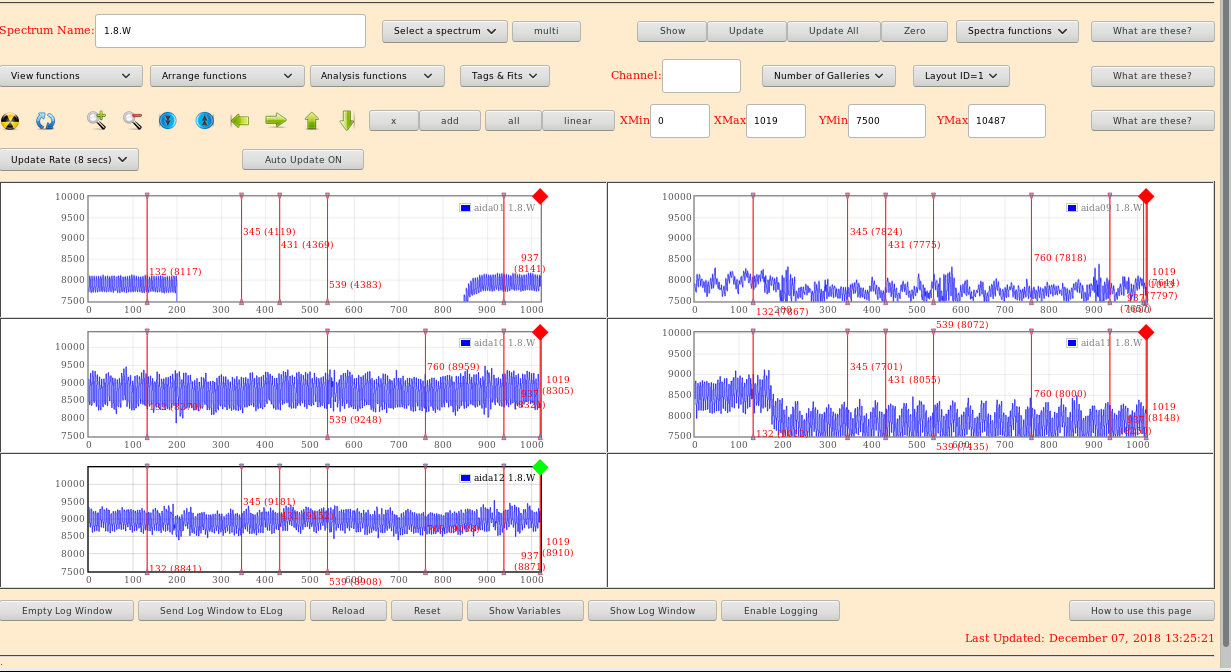Screen dimensions: 1231x672
Task: Open the View functions menu
Action: coord(70,76)
